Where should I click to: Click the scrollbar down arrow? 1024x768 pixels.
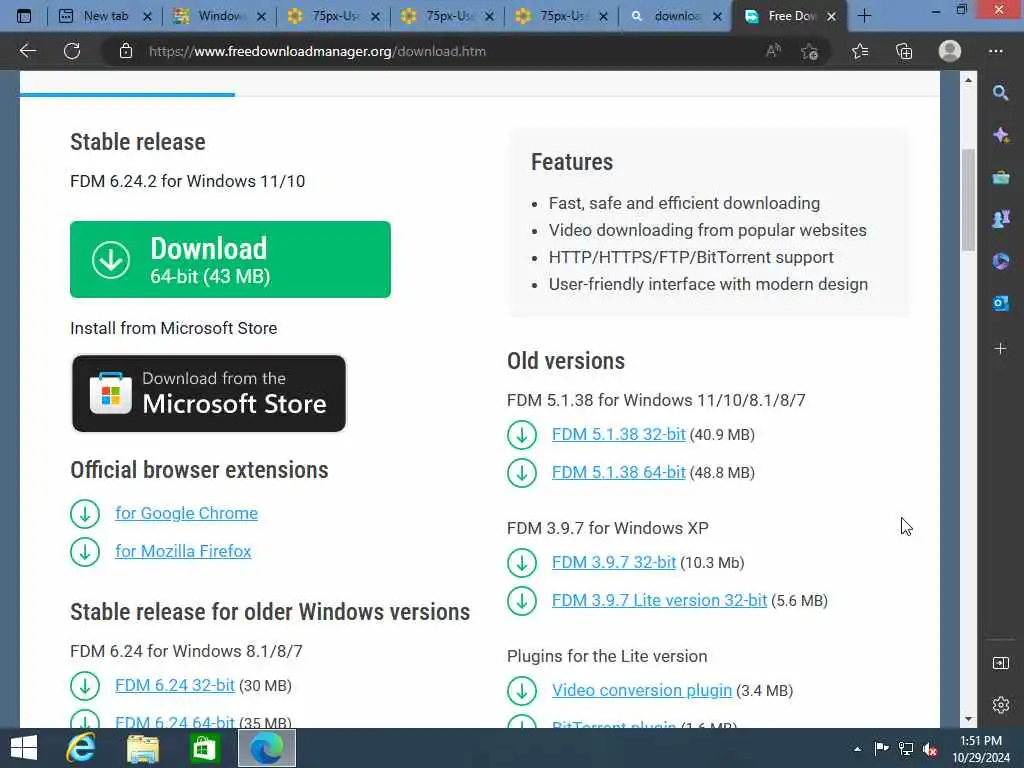click(968, 720)
